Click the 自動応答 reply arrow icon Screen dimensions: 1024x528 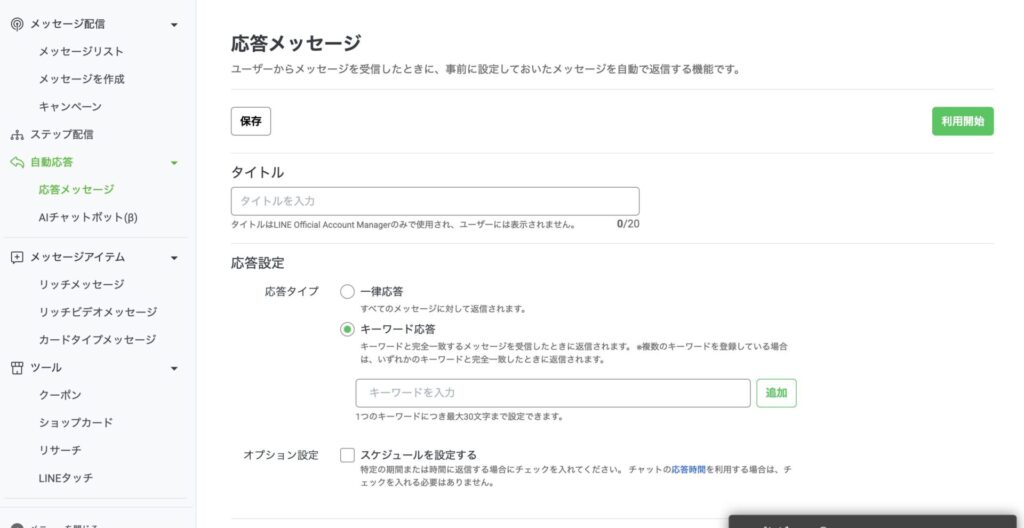(16, 162)
